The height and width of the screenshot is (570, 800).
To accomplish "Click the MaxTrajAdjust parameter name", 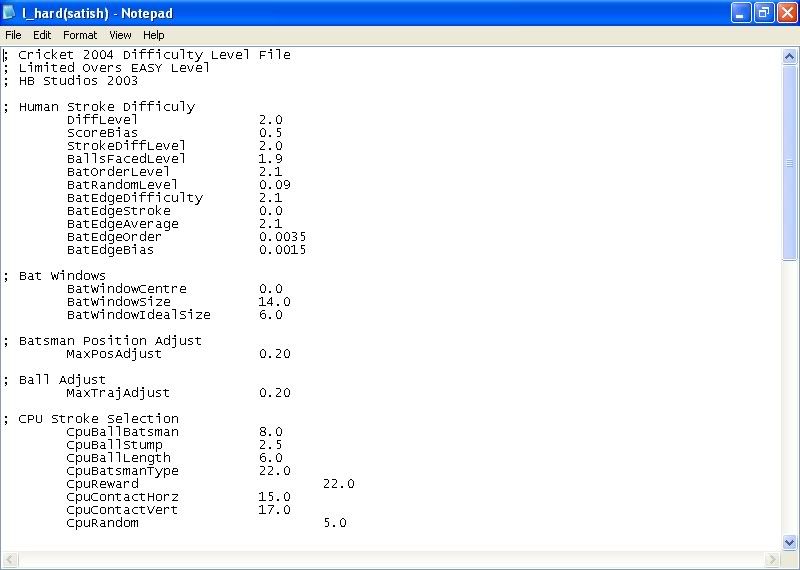I will coord(118,393).
